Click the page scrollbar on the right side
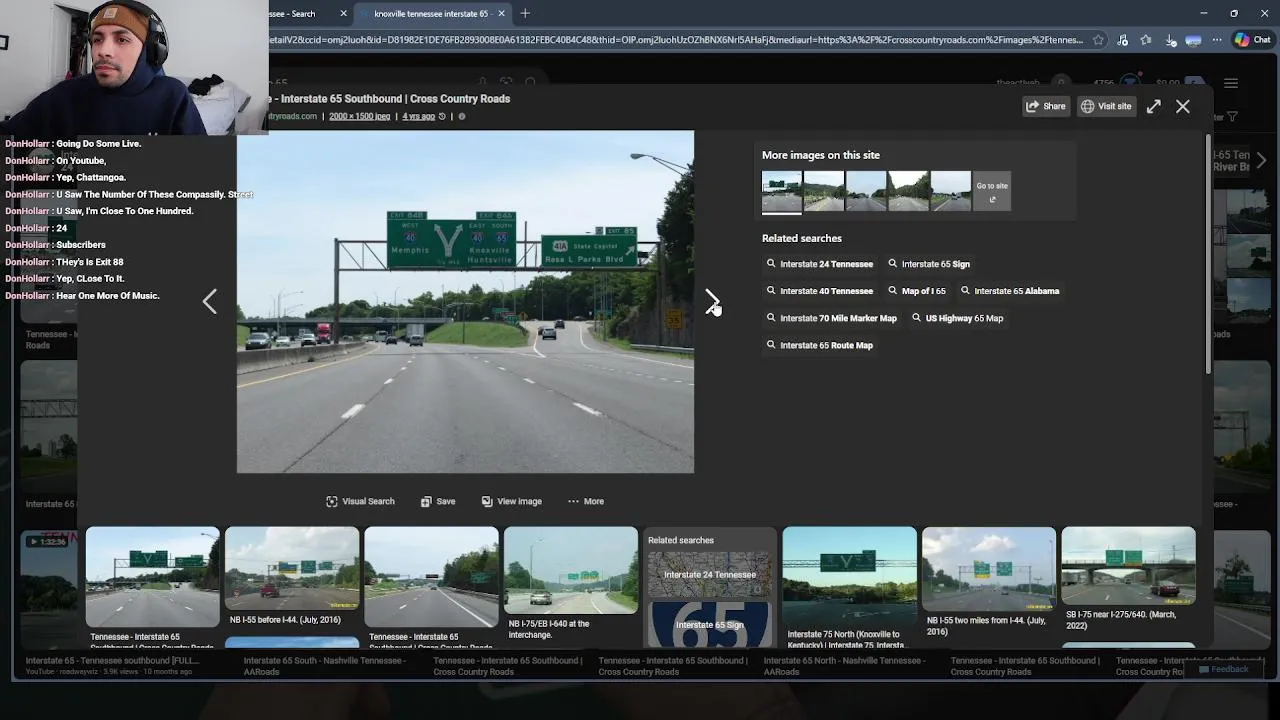The height and width of the screenshot is (720, 1280). (1208, 255)
